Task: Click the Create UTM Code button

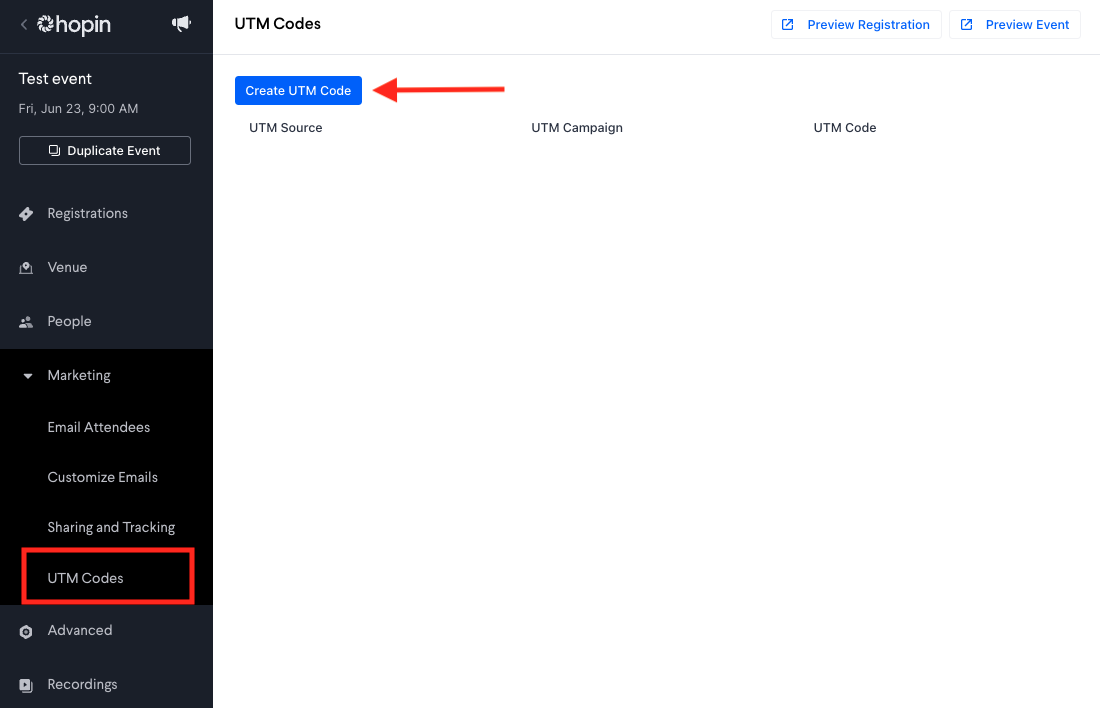Action: point(298,91)
